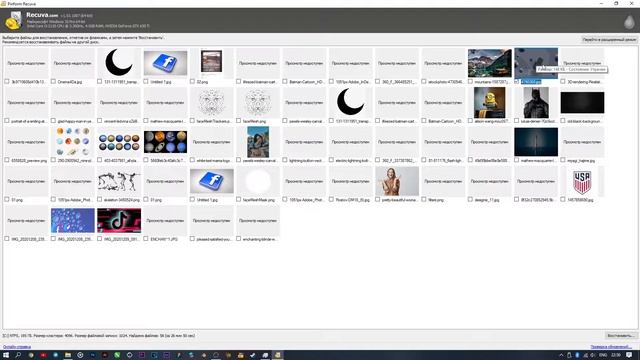Open the check for updates link

[611, 347]
